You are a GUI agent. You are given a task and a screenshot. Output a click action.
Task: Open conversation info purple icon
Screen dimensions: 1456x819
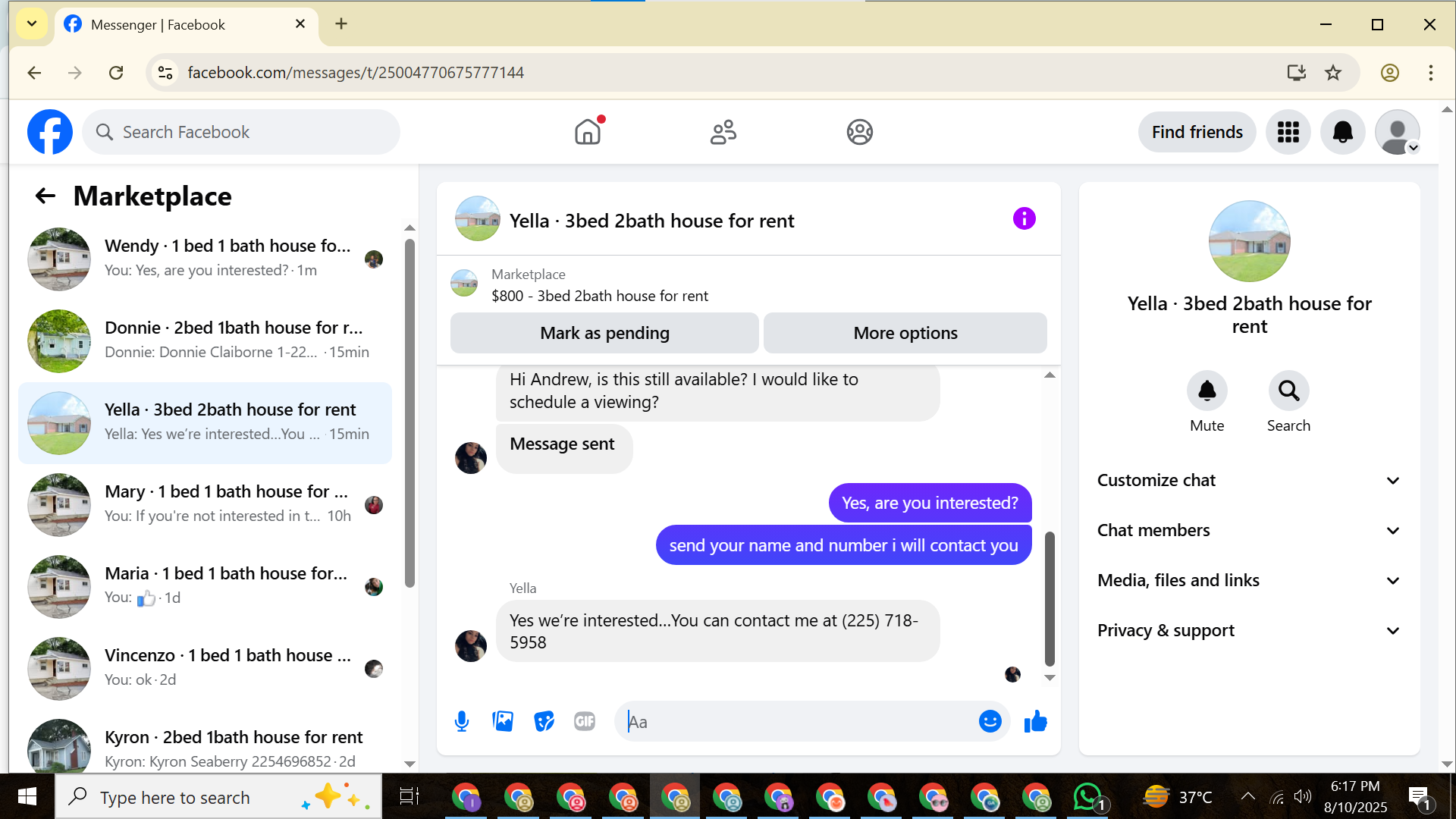[x=1024, y=219]
